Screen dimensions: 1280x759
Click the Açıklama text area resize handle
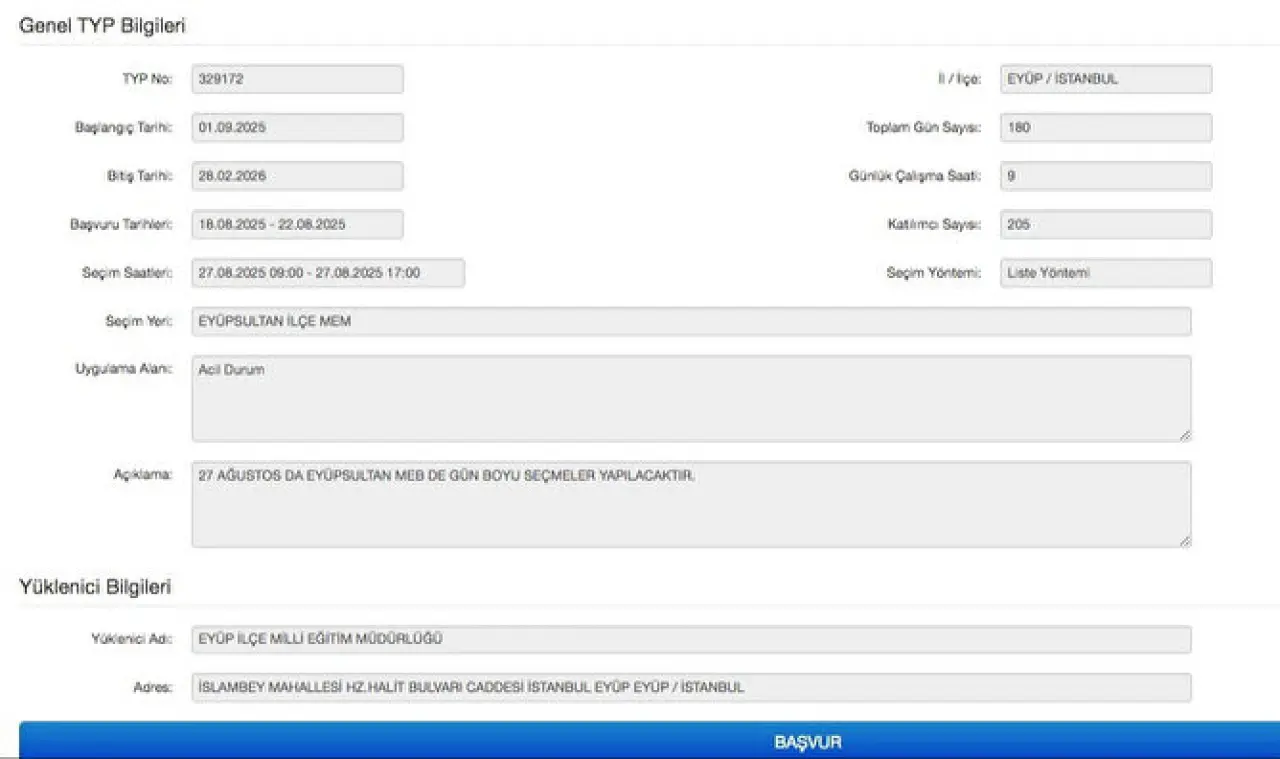[x=1184, y=541]
